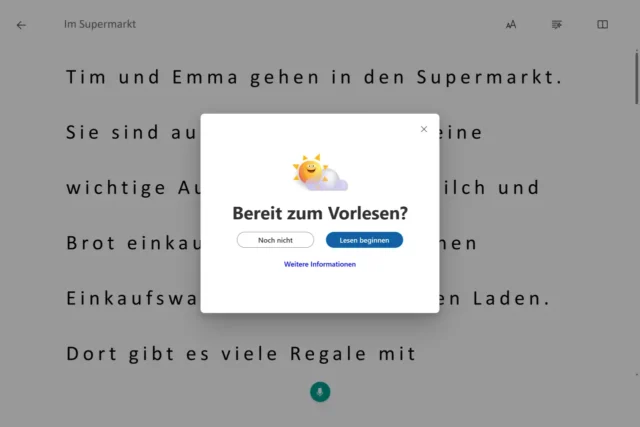Open the reading preferences book icon

[x=602, y=24]
